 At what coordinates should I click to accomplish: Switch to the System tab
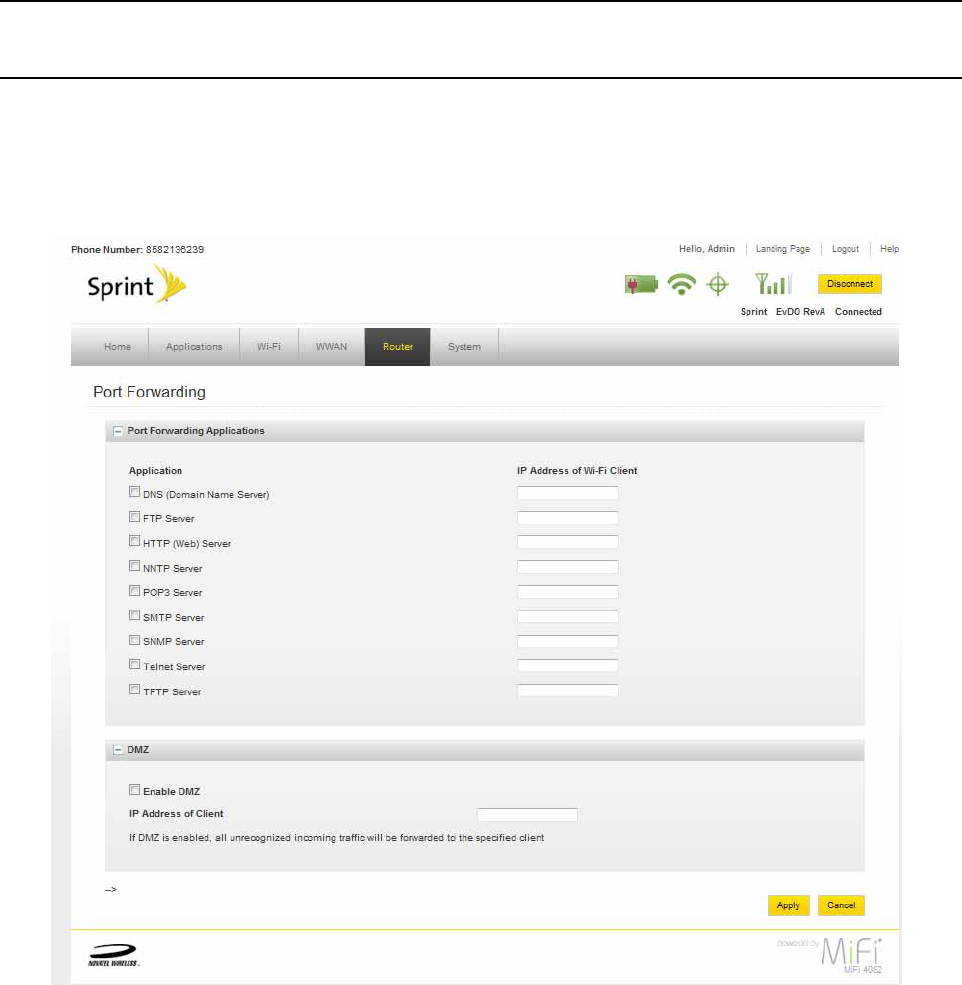(x=464, y=347)
